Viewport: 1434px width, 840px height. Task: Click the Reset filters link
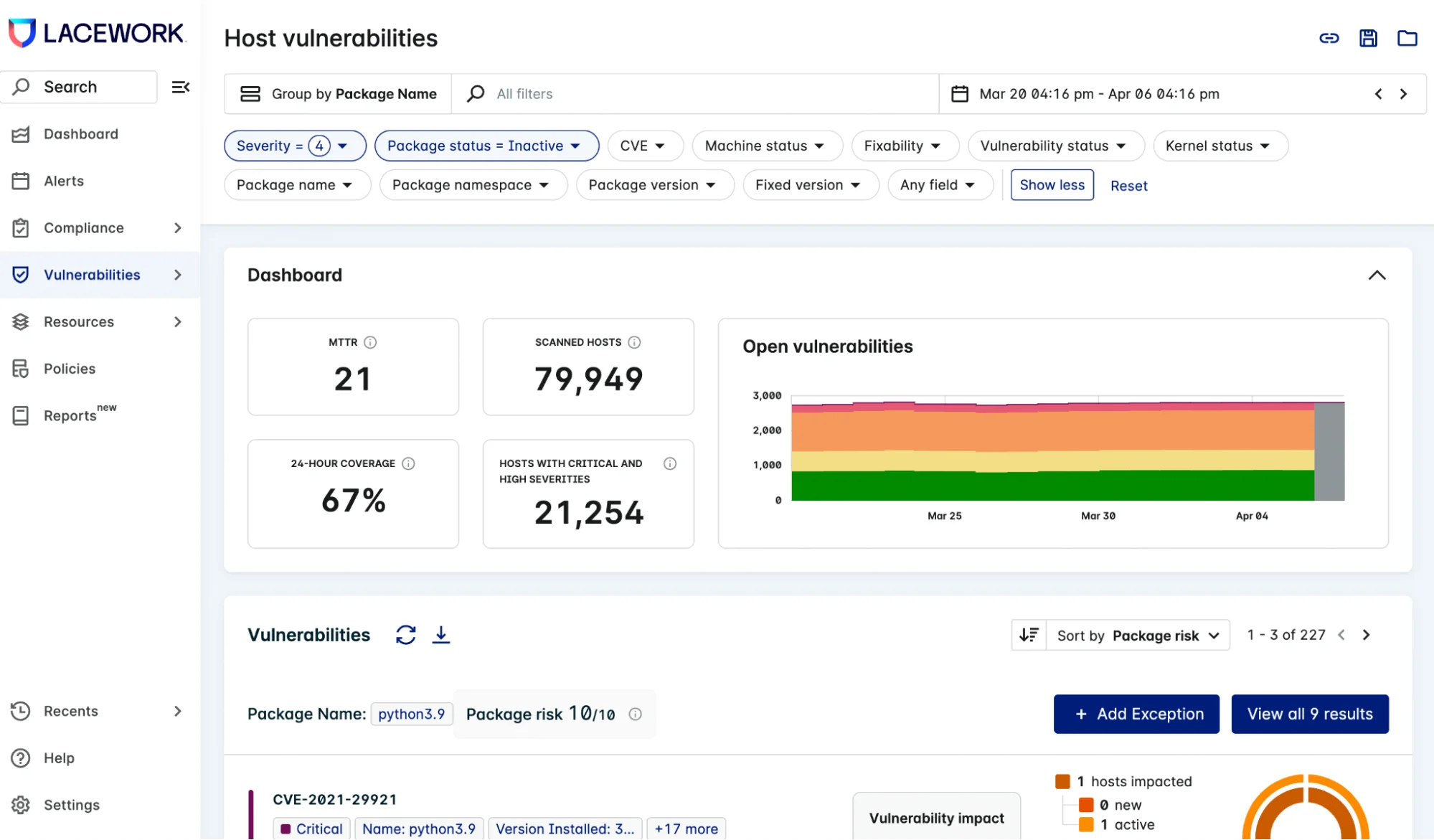1128,186
